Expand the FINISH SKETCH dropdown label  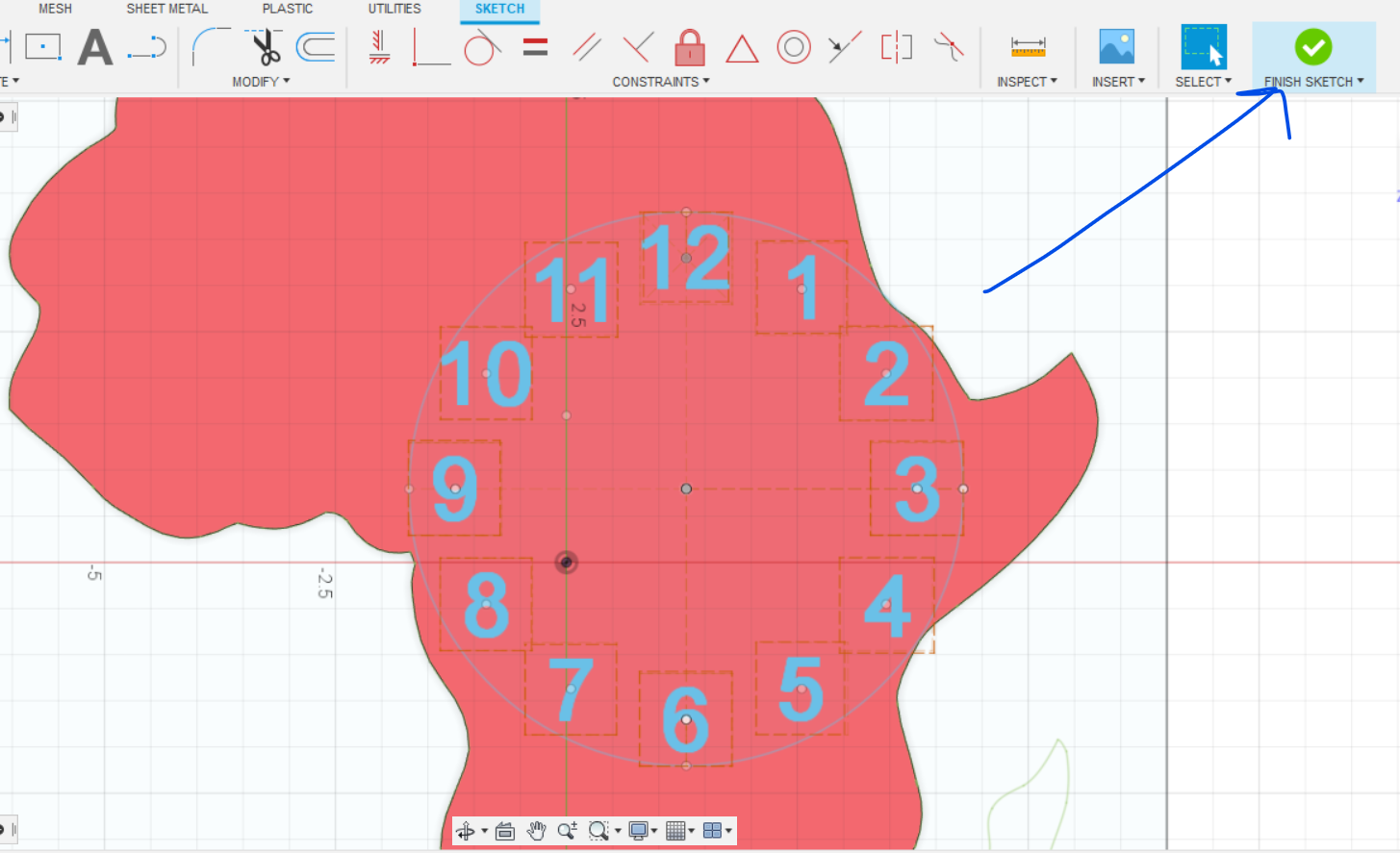point(1313,82)
